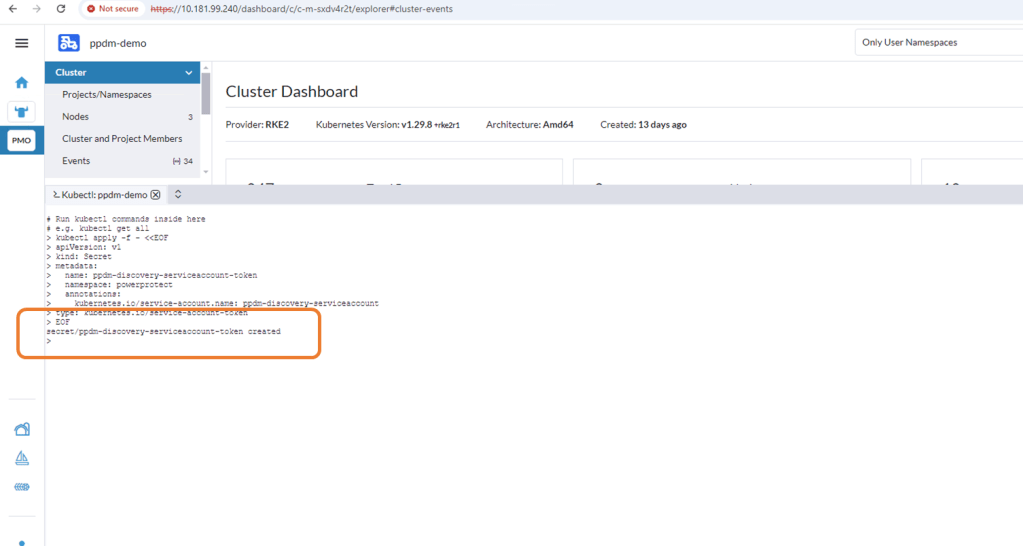Screen dimensions: 1023x546
Task: Open Events in sidebar
Action: point(76,161)
